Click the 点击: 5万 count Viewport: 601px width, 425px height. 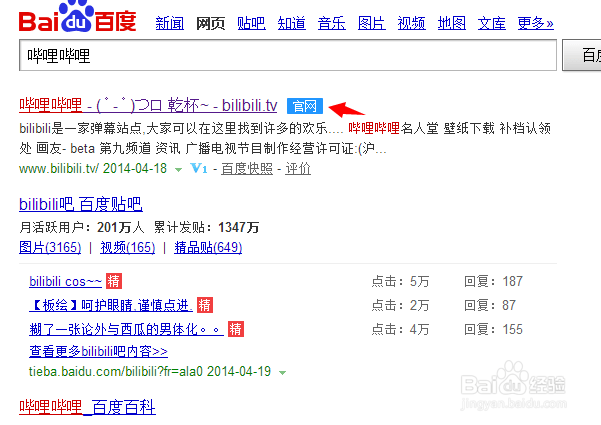coord(400,281)
